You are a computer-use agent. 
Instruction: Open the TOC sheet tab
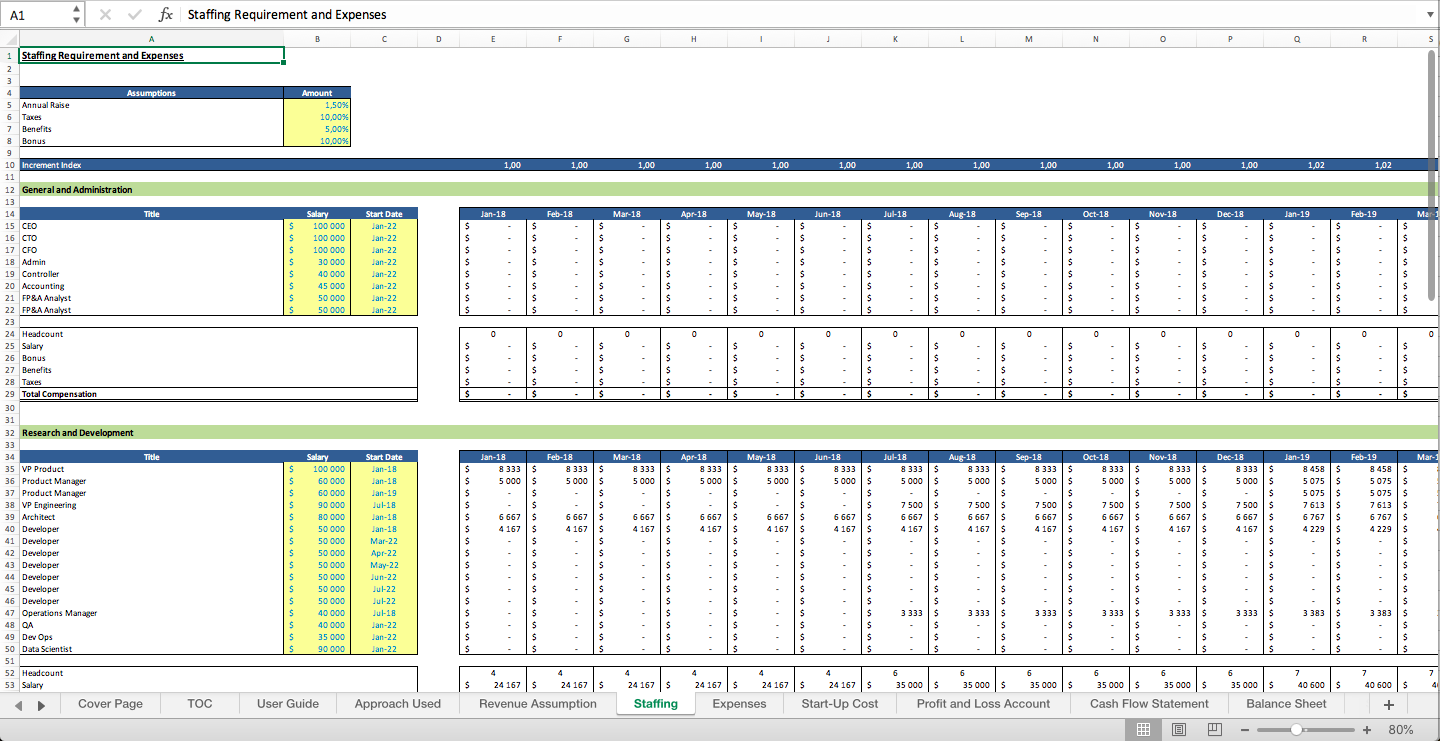200,704
